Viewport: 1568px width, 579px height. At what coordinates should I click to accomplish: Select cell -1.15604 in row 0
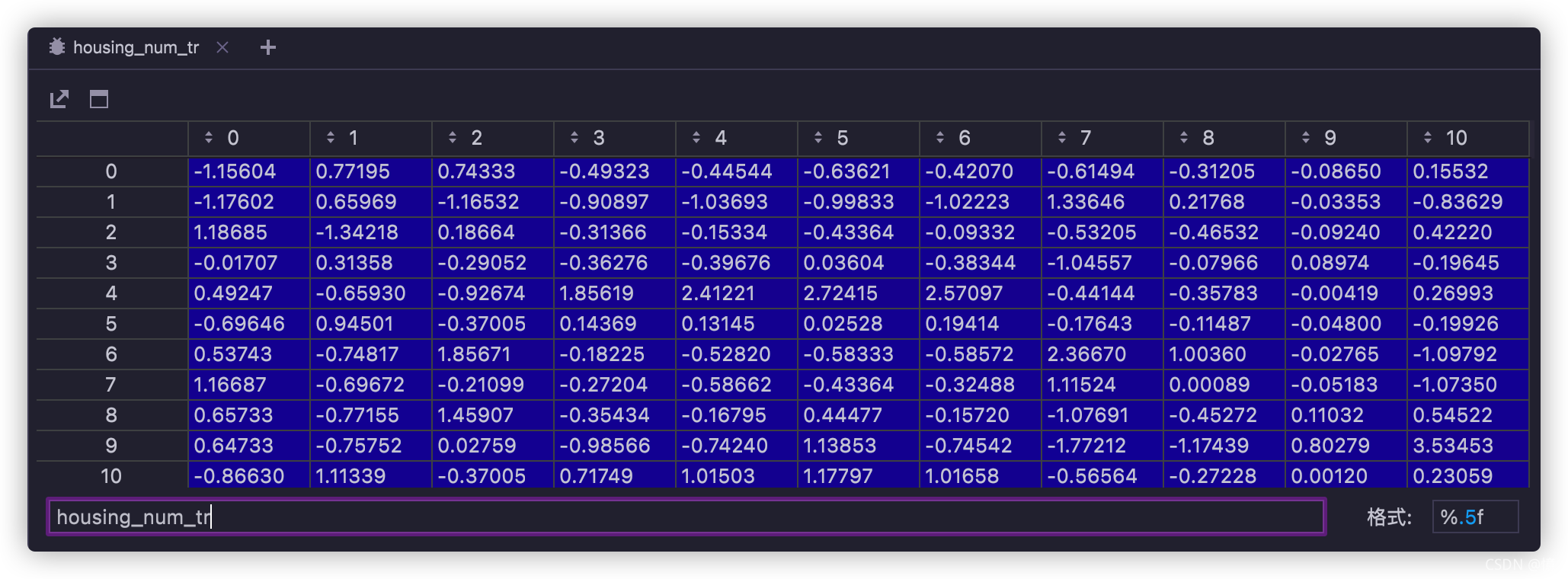249,171
